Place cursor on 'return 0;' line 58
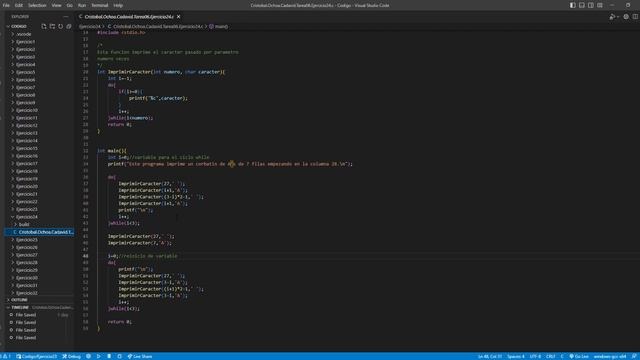The width and height of the screenshot is (640, 360). tap(120, 322)
